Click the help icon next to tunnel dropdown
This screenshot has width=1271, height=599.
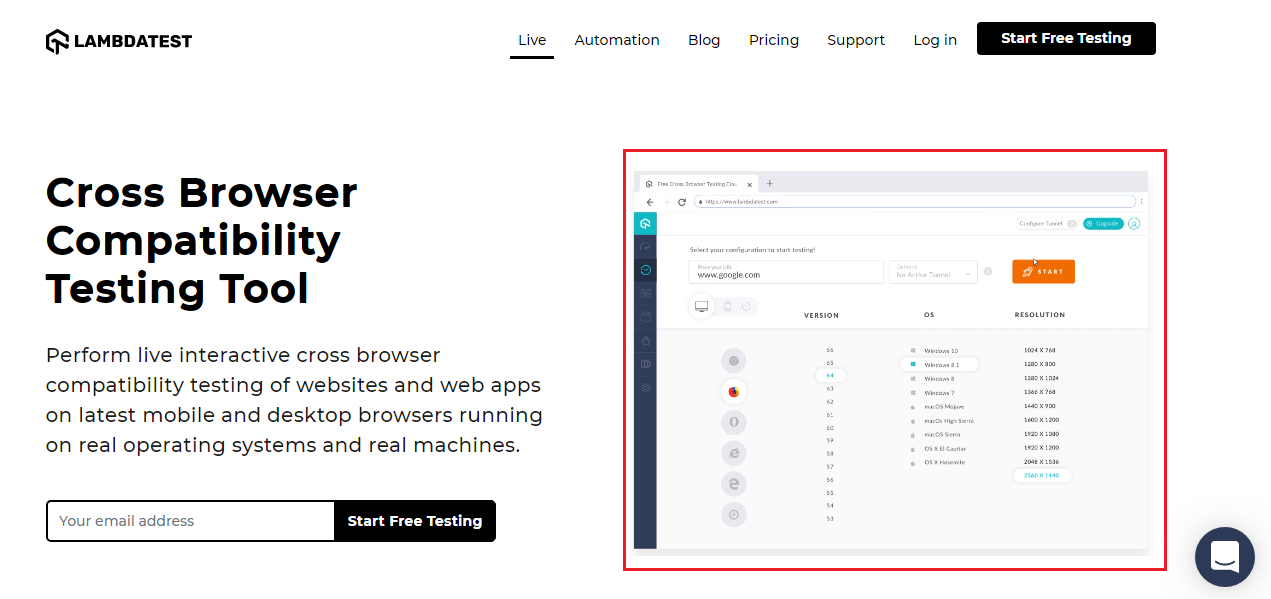pyautogui.click(x=987, y=272)
